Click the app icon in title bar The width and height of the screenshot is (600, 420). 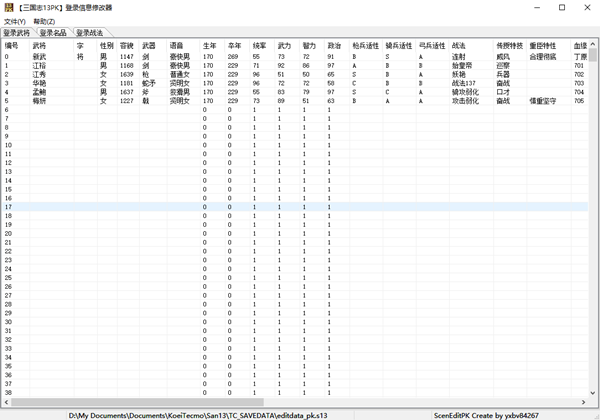coord(8,7)
